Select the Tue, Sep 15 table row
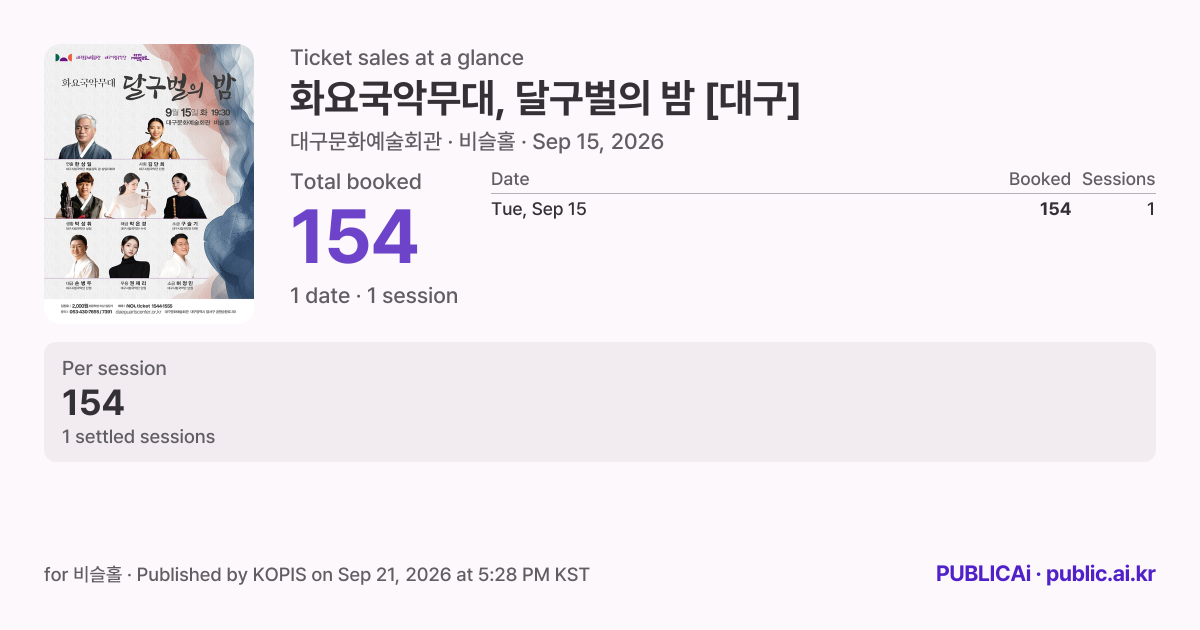Viewport: 1200px width, 630px height. click(x=823, y=209)
